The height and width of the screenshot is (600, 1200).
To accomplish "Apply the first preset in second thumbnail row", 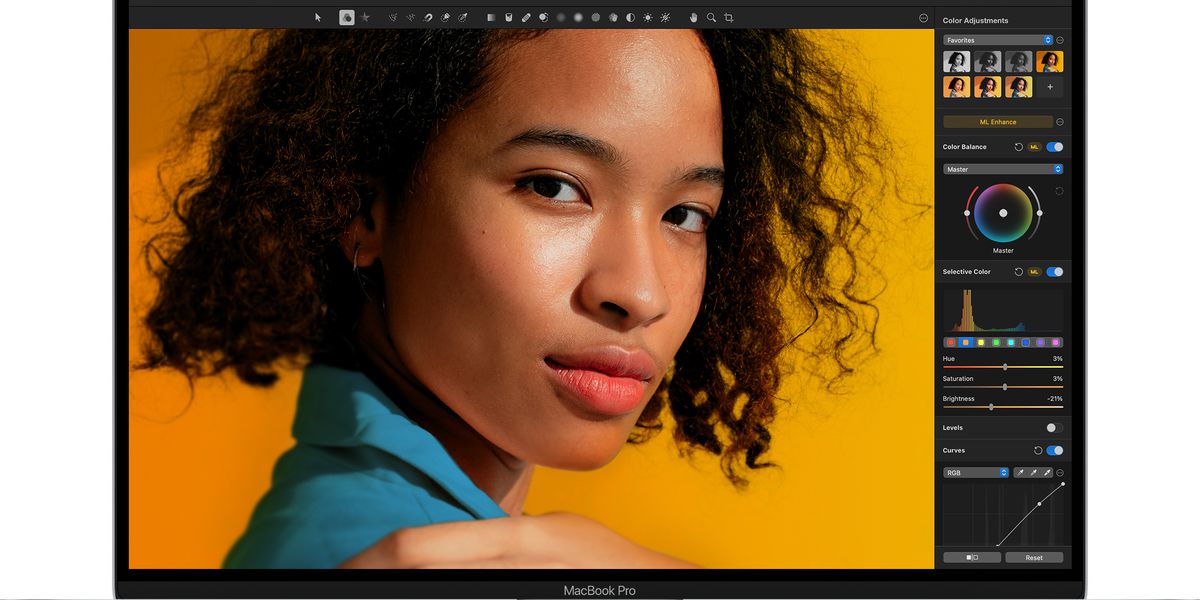I will point(957,87).
